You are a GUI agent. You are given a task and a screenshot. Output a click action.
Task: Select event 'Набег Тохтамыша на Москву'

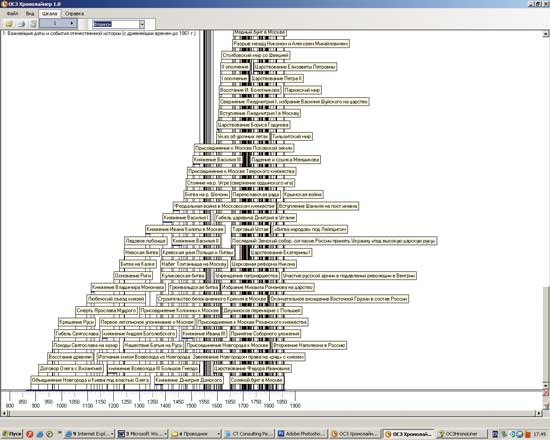pyautogui.click(x=194, y=264)
